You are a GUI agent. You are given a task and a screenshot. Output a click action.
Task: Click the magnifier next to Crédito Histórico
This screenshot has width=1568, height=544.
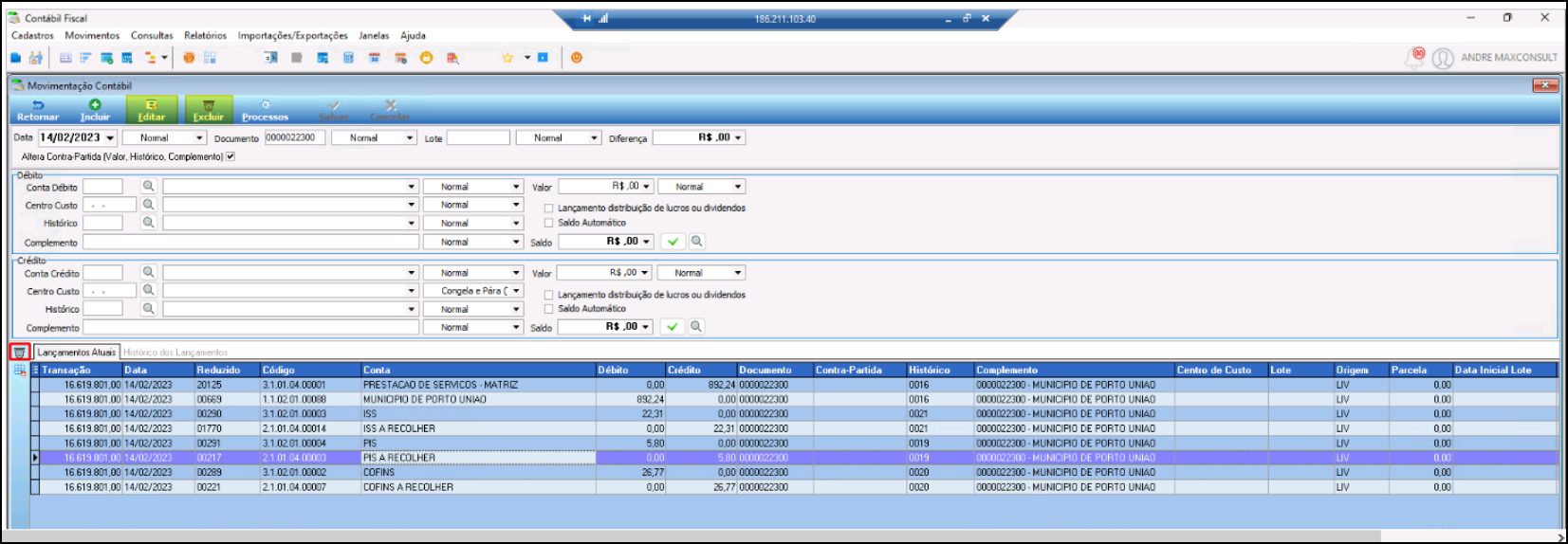pyautogui.click(x=148, y=309)
